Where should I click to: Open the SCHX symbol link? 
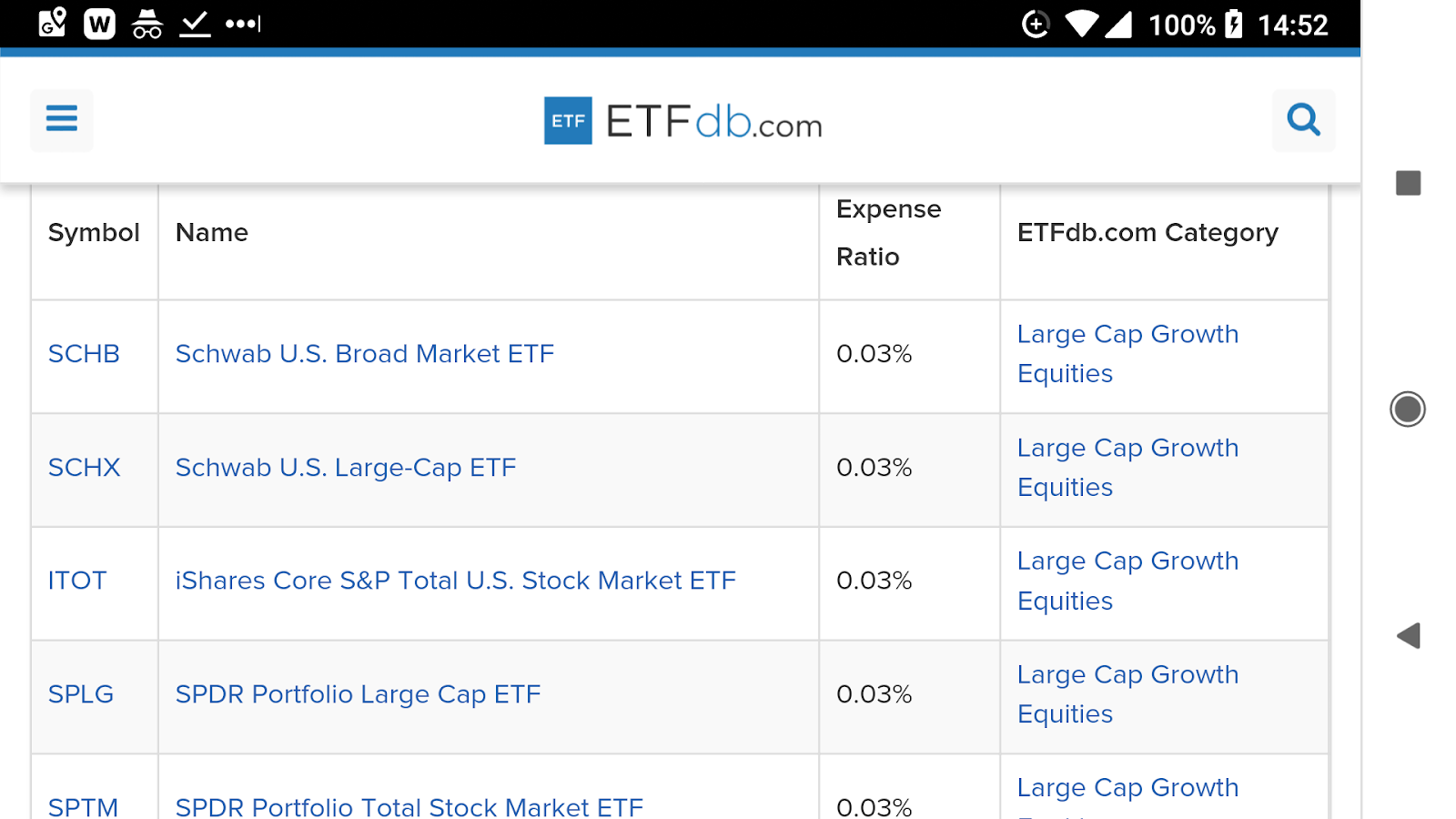point(84,468)
